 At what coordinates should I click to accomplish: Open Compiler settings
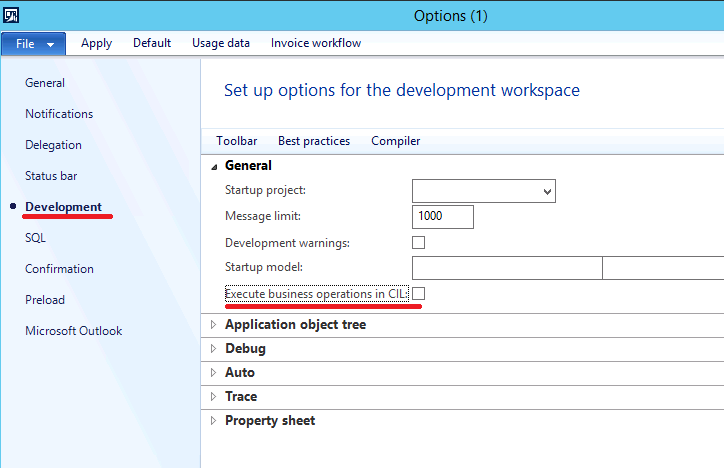(x=396, y=141)
